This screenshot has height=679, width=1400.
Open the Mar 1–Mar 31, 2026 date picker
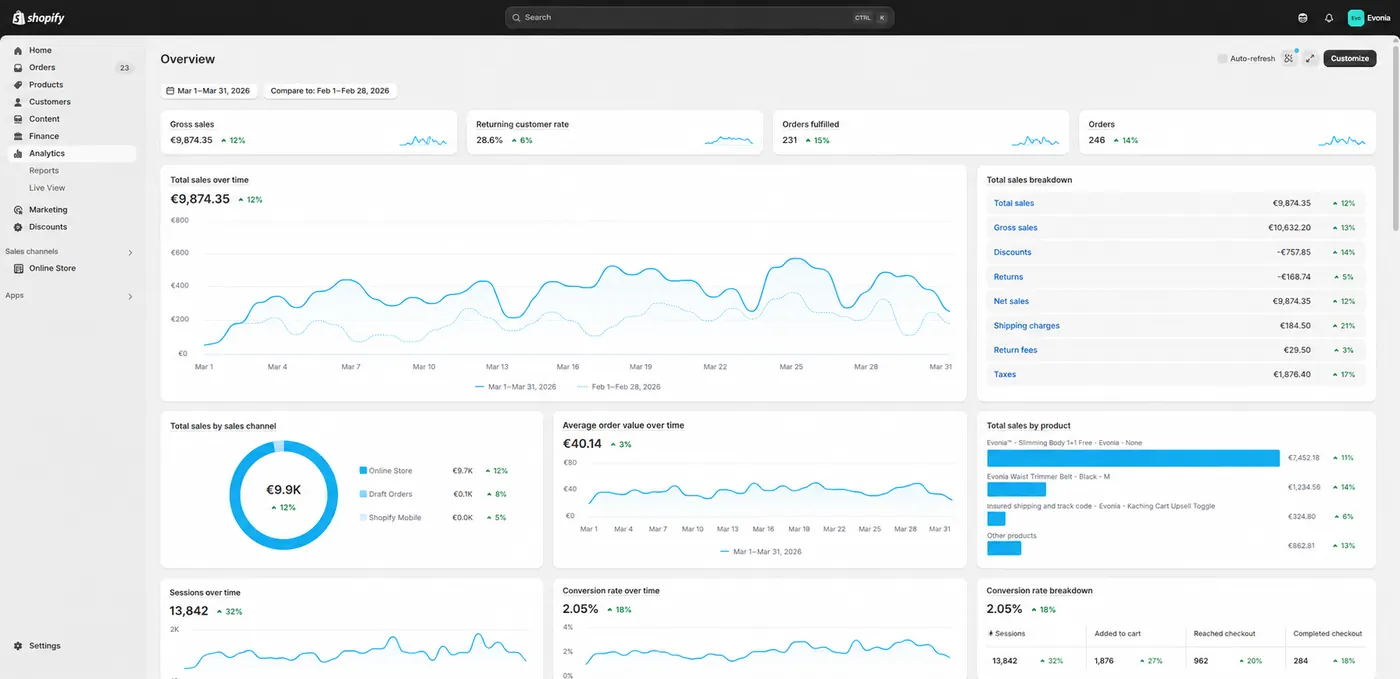(x=209, y=91)
